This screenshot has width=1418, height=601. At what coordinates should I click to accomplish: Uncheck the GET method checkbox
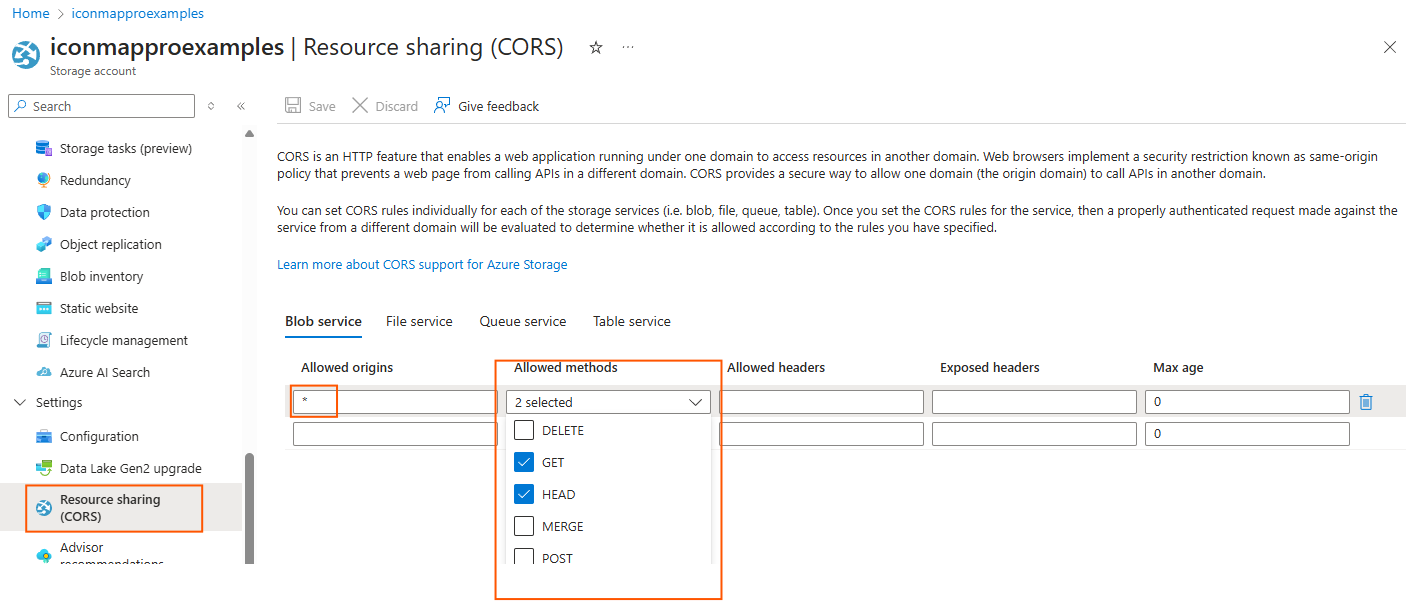tap(524, 463)
